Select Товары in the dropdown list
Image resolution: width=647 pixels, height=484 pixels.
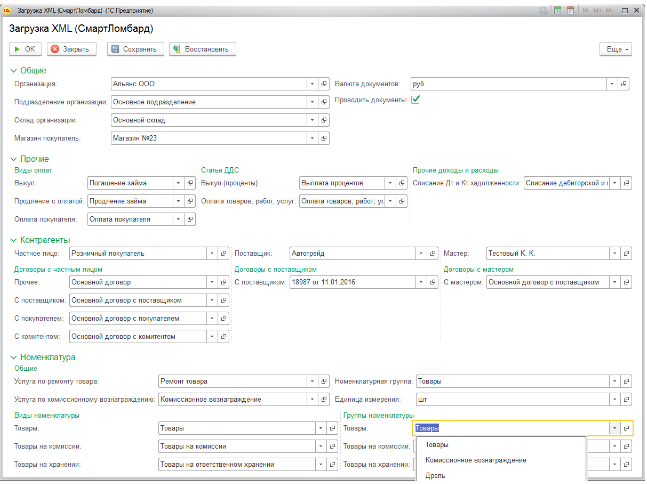point(501,445)
